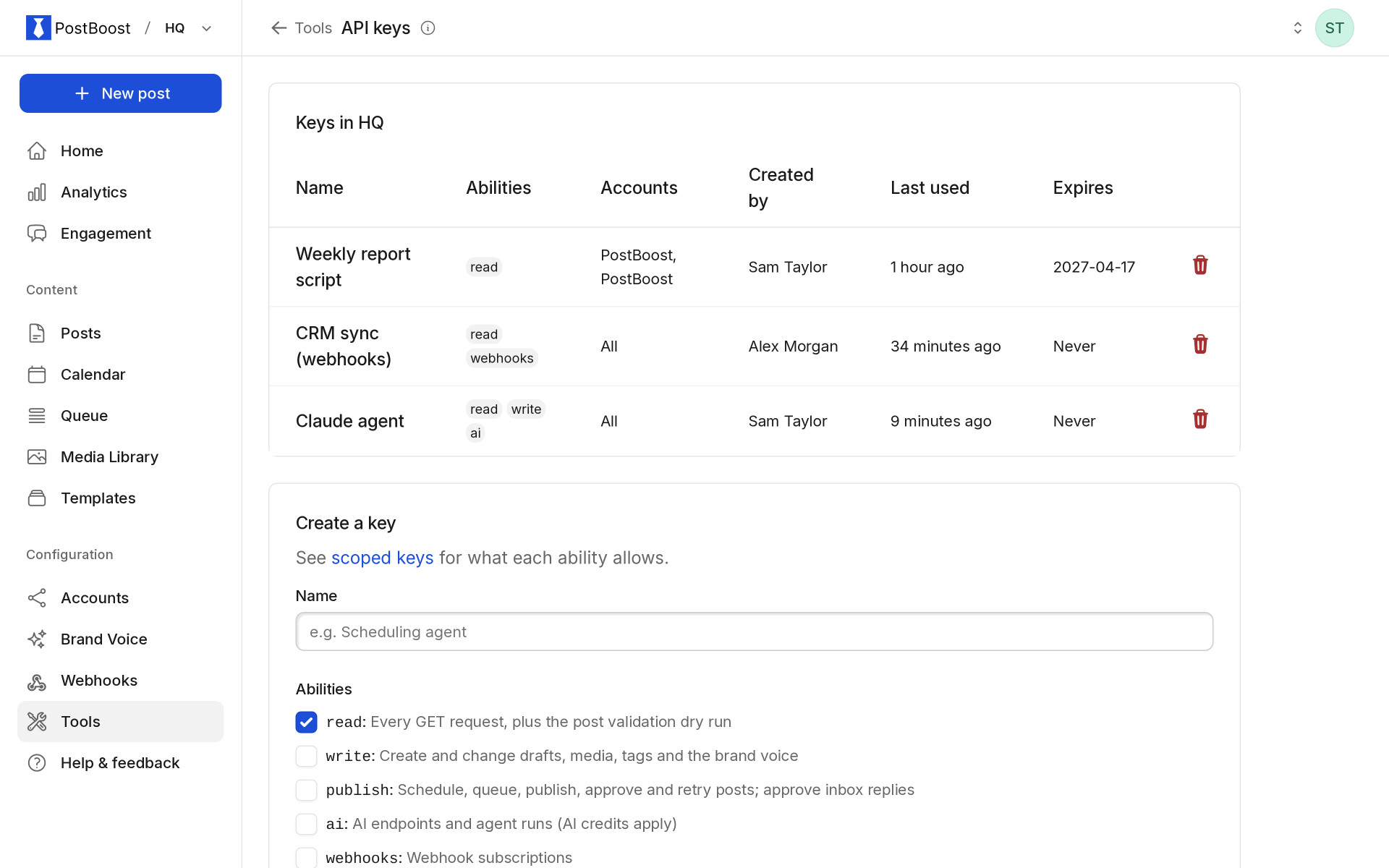
Task: Click the webhooks tag on CRM sync
Action: click(x=502, y=358)
